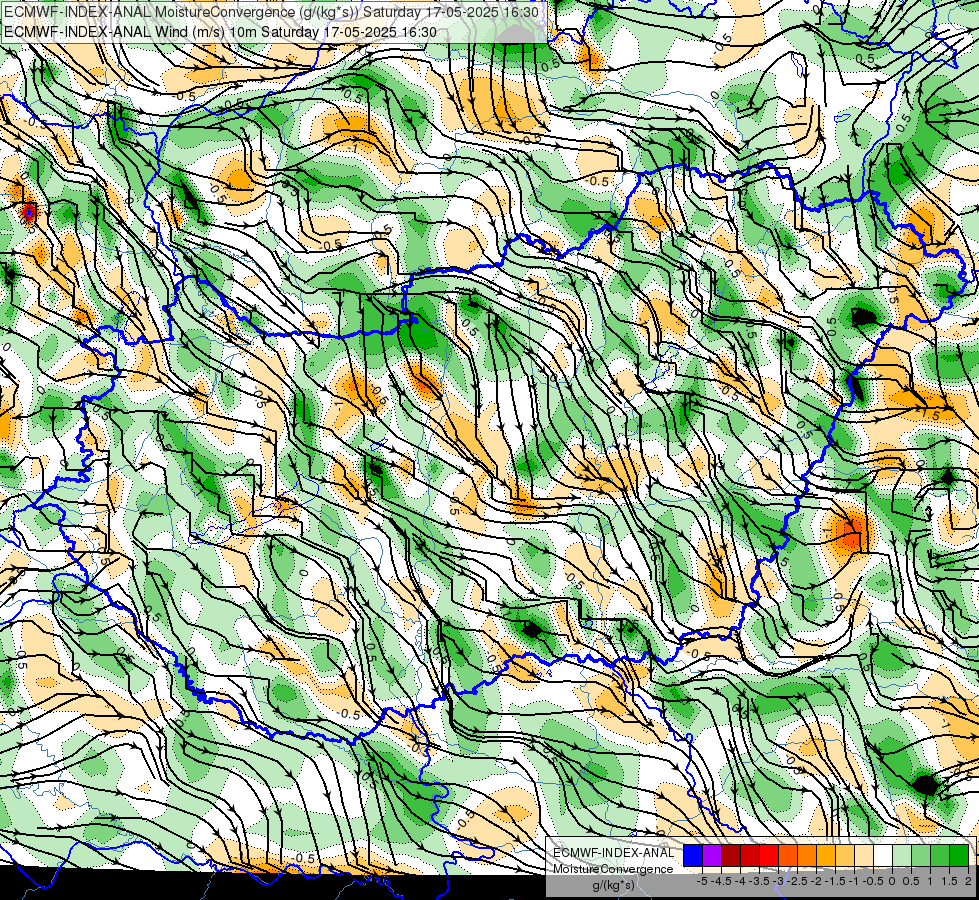The height and width of the screenshot is (900, 979).
Task: Click the solid blue legend swatch
Action: point(693,855)
